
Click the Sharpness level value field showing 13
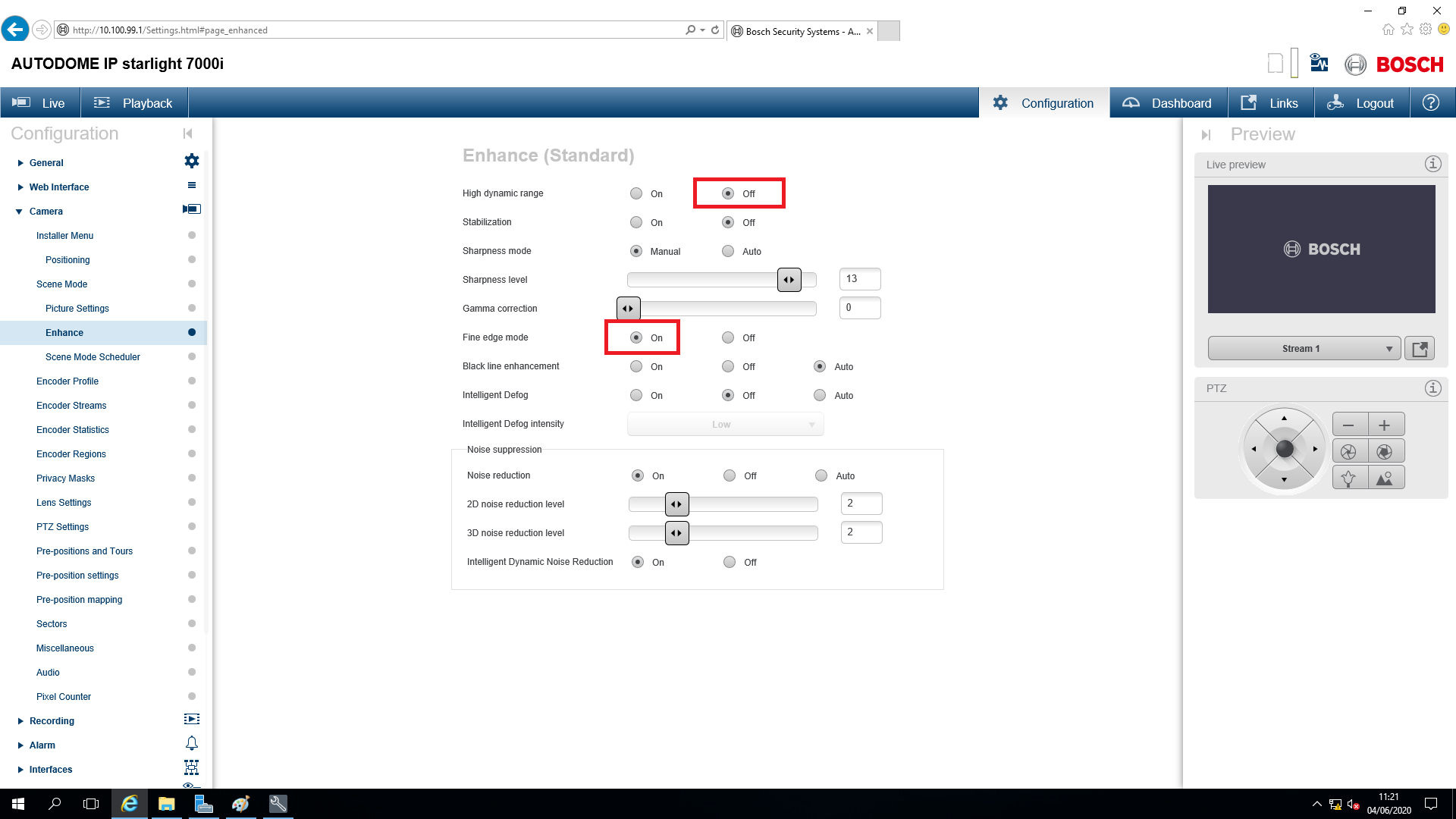[859, 278]
